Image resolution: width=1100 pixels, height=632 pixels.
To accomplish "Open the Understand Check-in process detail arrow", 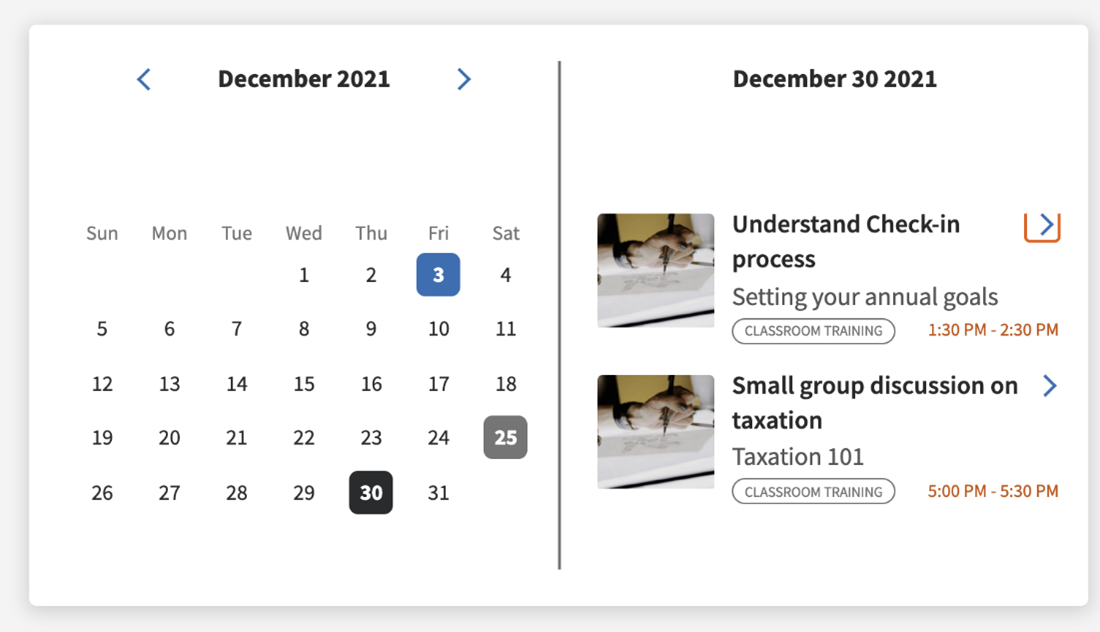I will pyautogui.click(x=1042, y=227).
